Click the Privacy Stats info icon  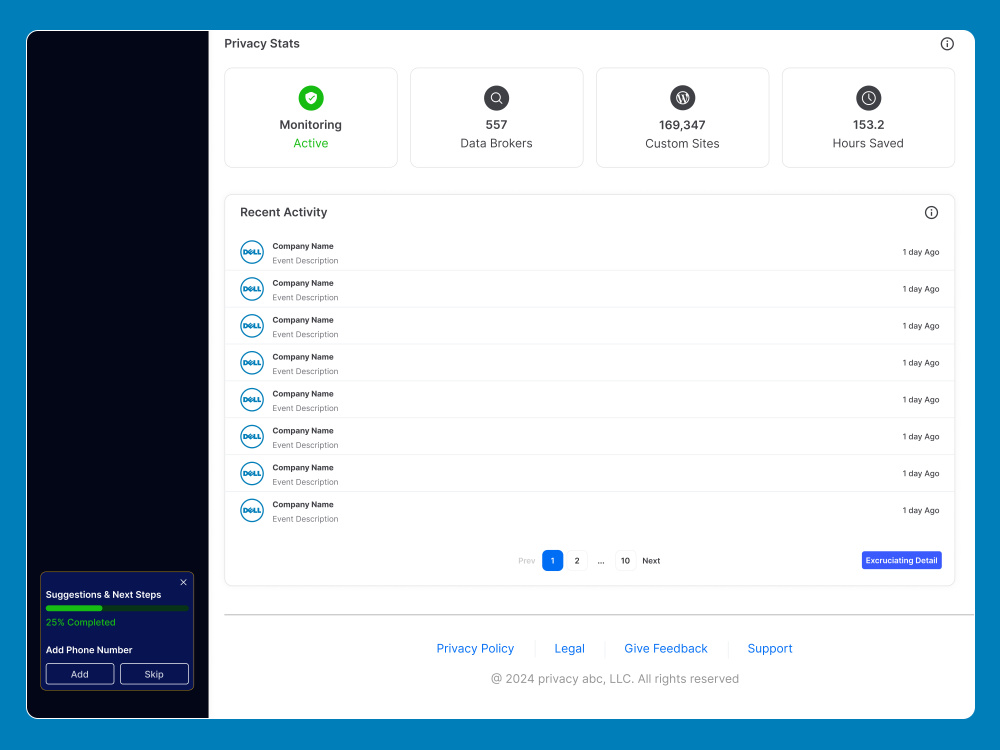point(947,43)
